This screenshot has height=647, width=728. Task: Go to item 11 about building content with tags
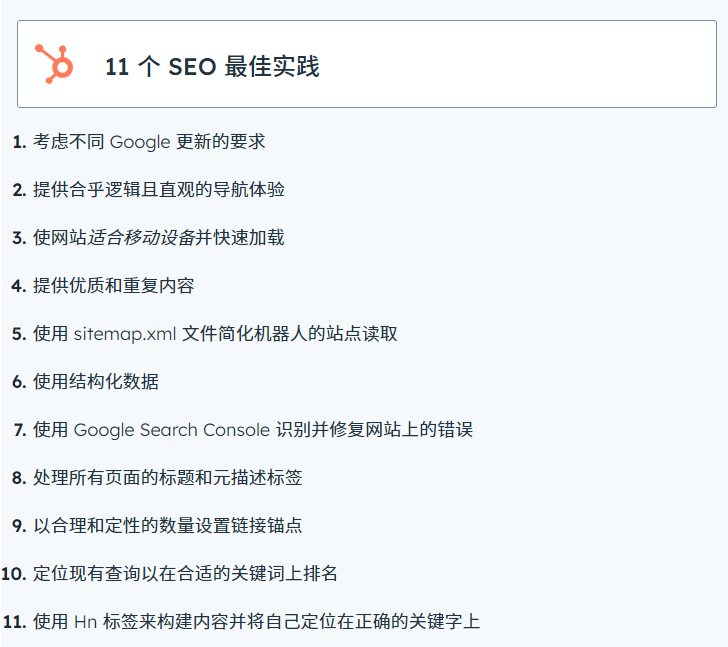(256, 622)
